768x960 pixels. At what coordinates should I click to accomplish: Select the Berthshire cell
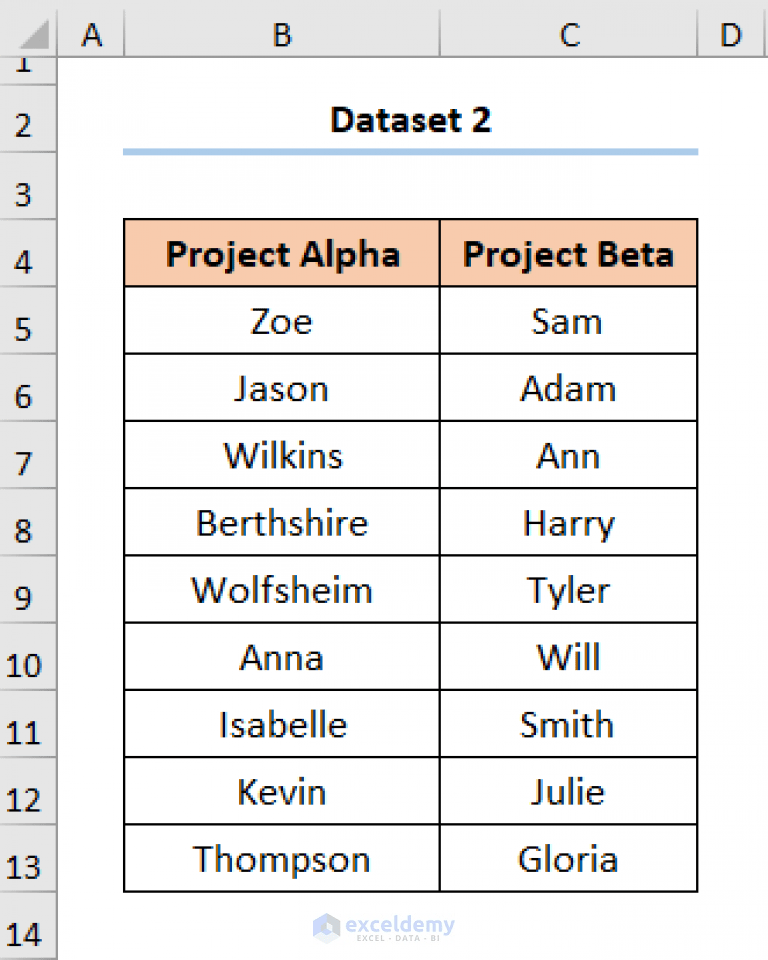(281, 522)
